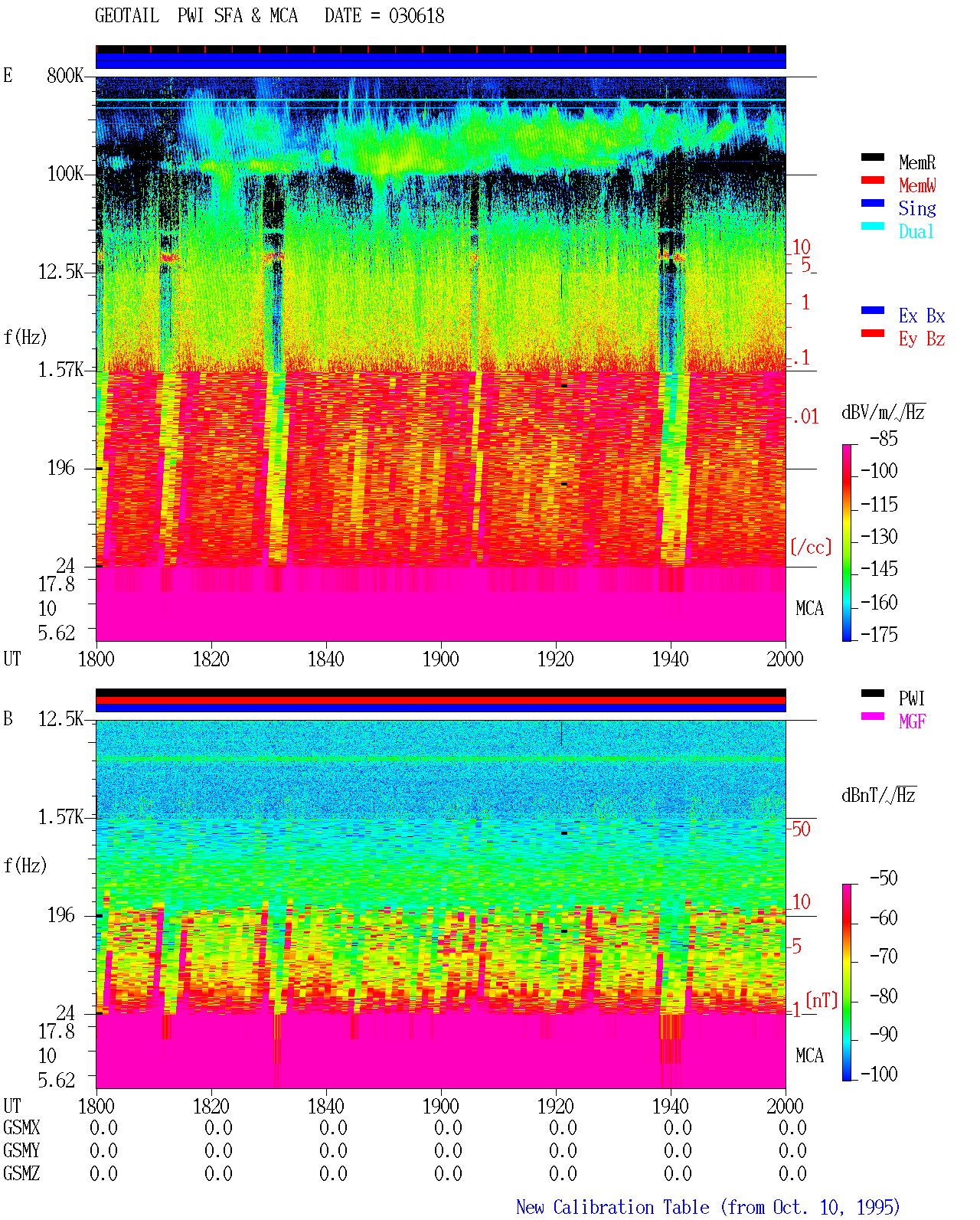980x1220 pixels.
Task: Click the "PWI" legend label
Action: pos(912,698)
